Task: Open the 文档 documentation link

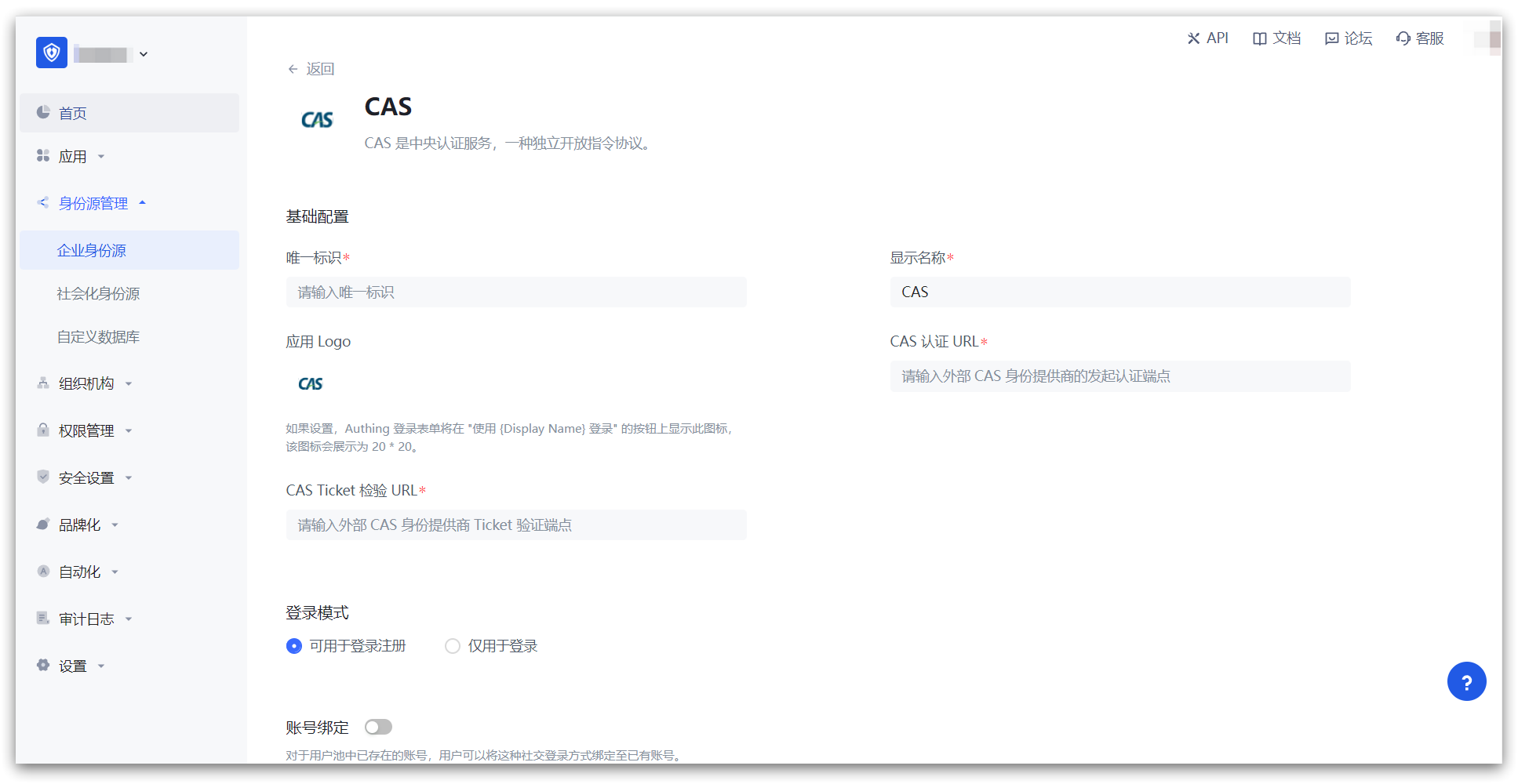Action: click(x=1276, y=38)
